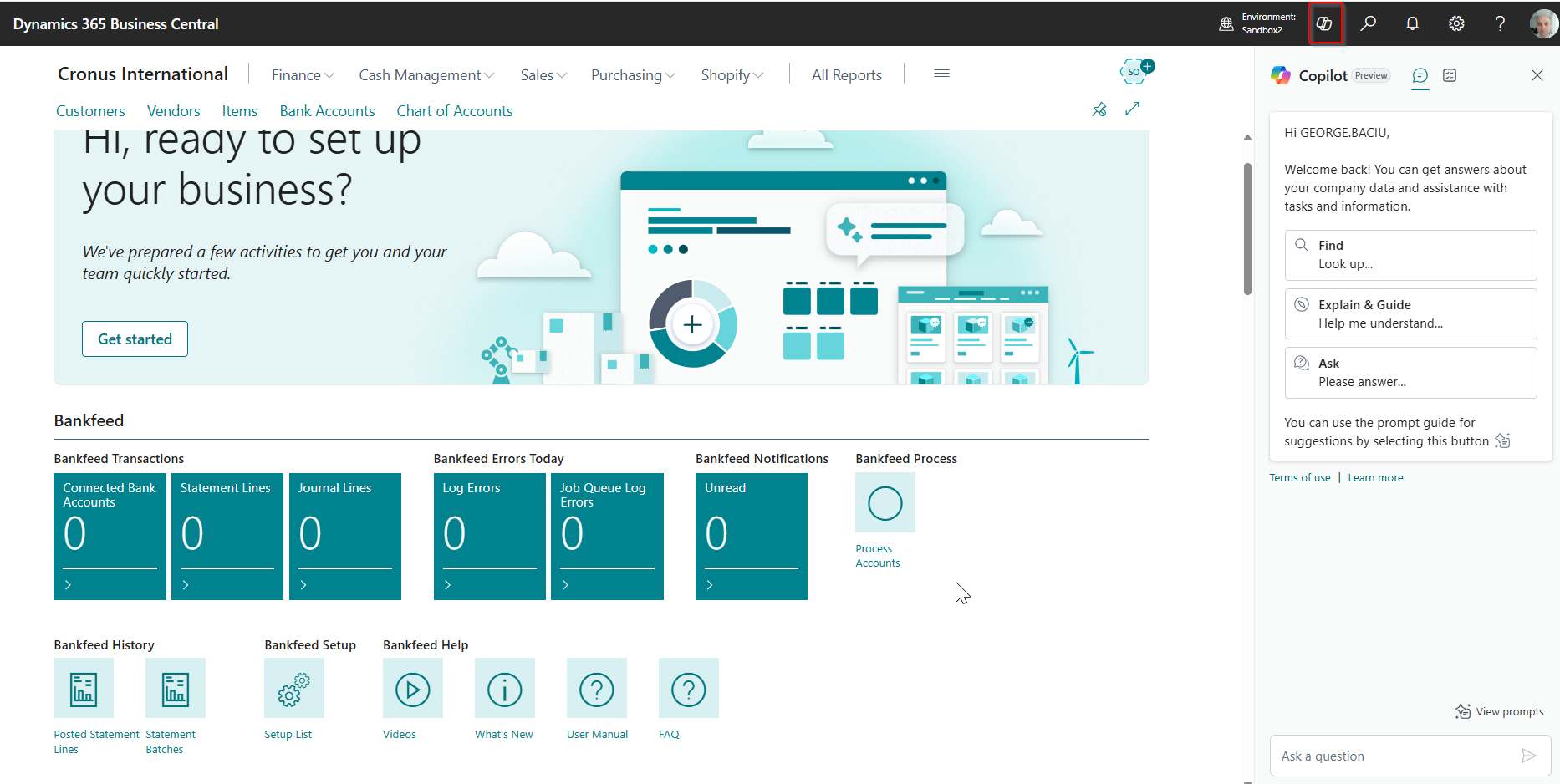Open the search magnifier in top bar
Image resolution: width=1560 pixels, height=784 pixels.
point(1369,23)
